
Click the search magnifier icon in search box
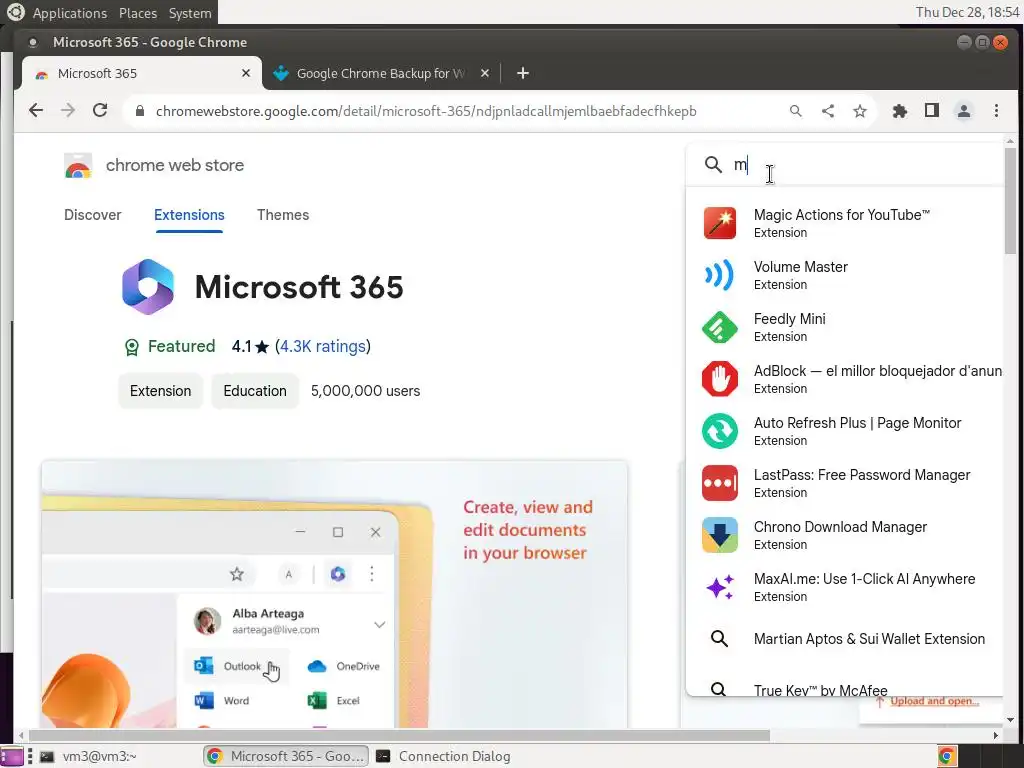click(713, 165)
